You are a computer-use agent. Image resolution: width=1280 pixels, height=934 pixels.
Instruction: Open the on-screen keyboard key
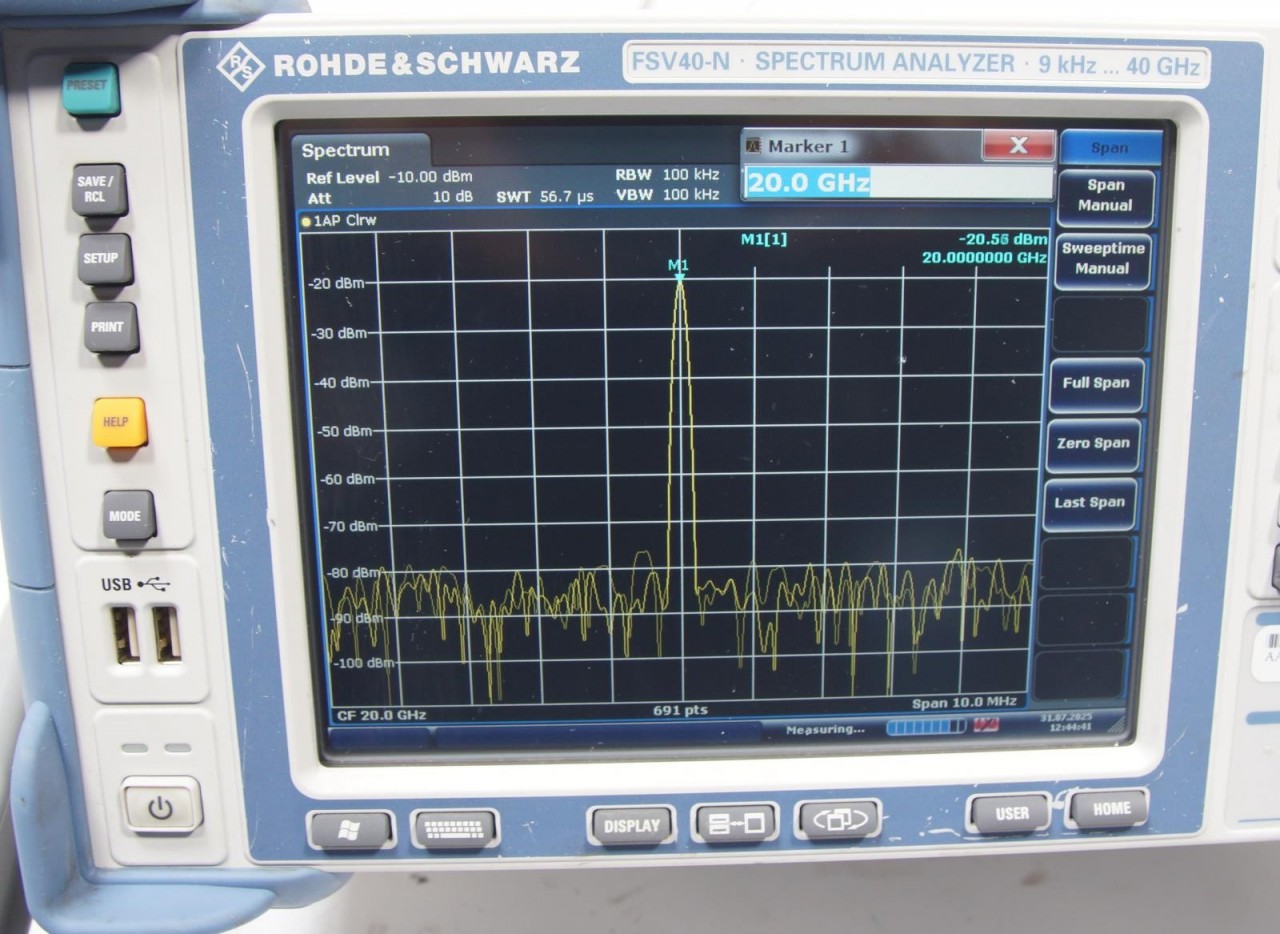point(455,828)
